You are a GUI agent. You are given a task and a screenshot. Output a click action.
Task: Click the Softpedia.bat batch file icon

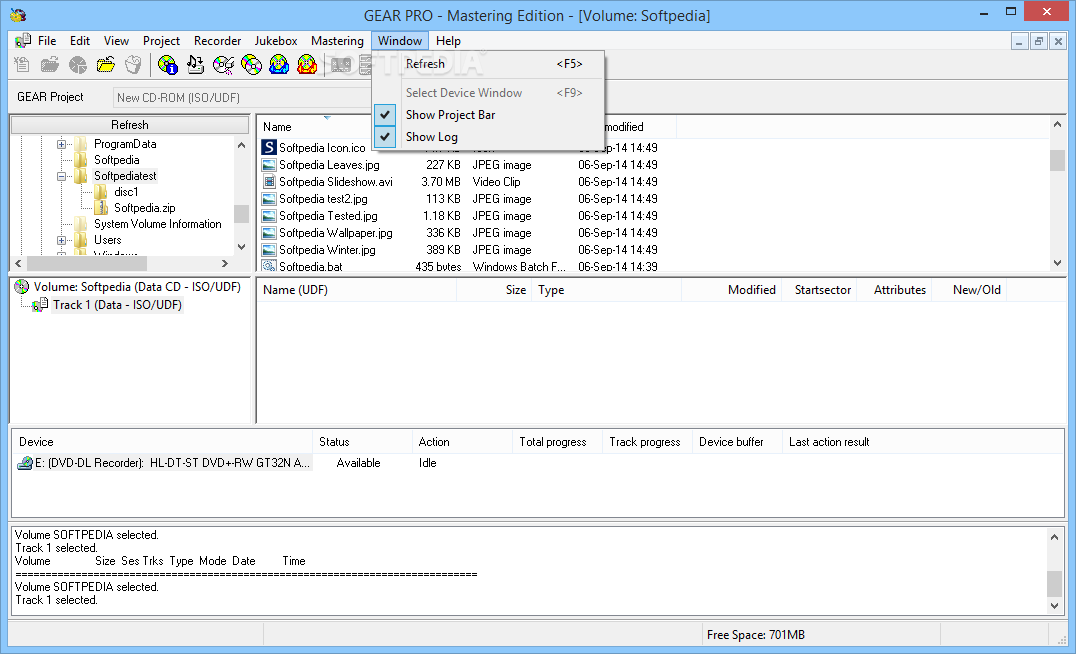[x=269, y=266]
